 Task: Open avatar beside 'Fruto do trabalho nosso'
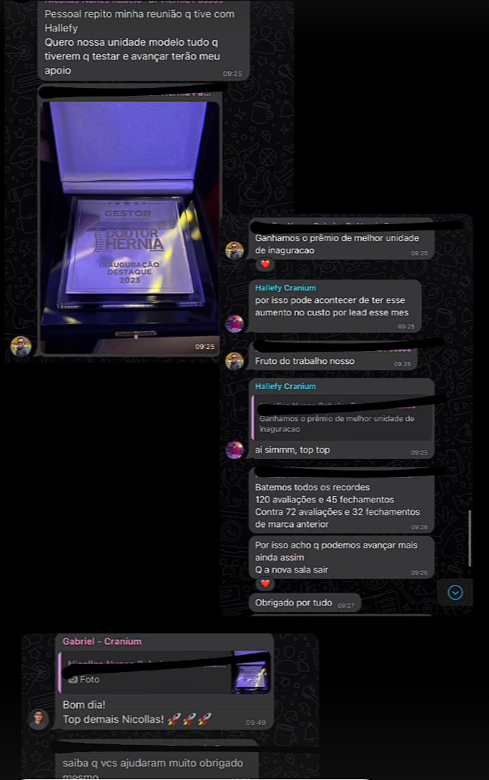coord(234,361)
